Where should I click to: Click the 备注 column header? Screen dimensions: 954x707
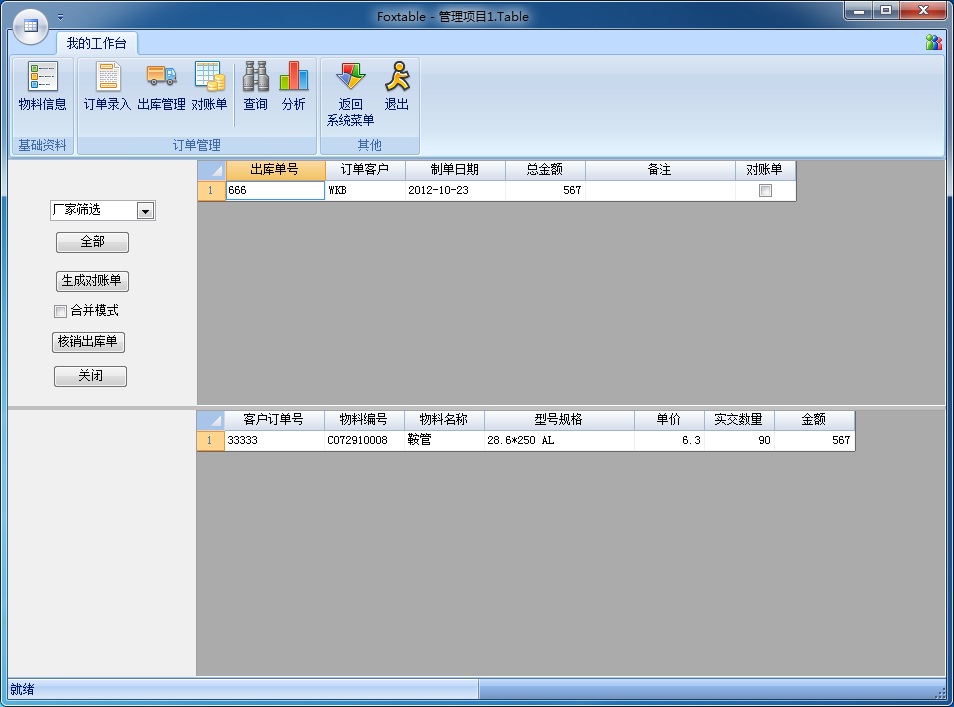coord(660,170)
